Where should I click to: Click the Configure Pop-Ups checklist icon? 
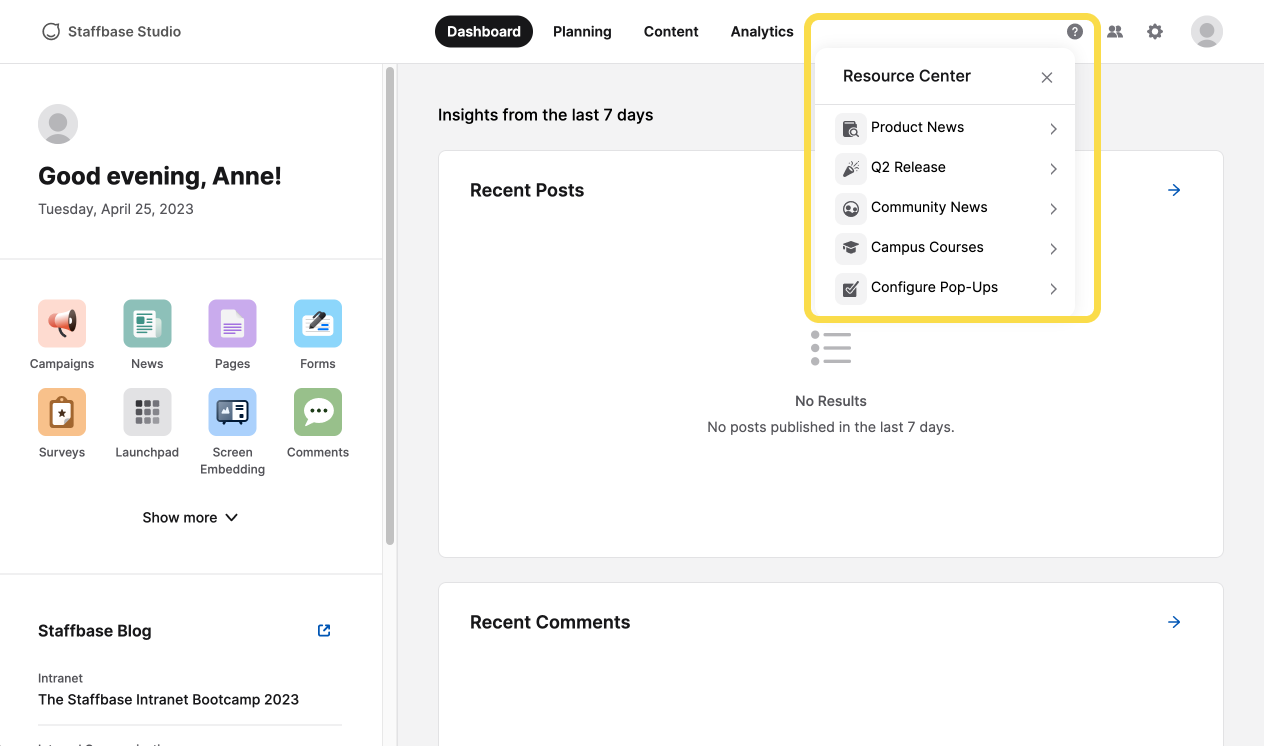click(851, 288)
